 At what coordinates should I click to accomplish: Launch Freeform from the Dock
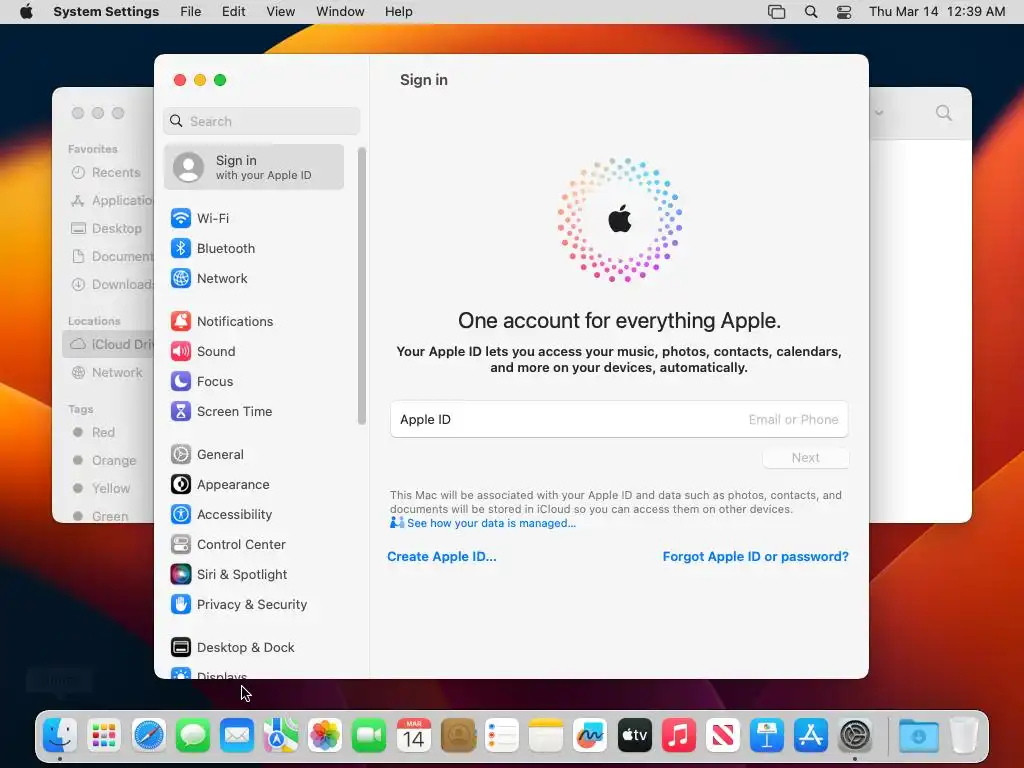(x=590, y=735)
